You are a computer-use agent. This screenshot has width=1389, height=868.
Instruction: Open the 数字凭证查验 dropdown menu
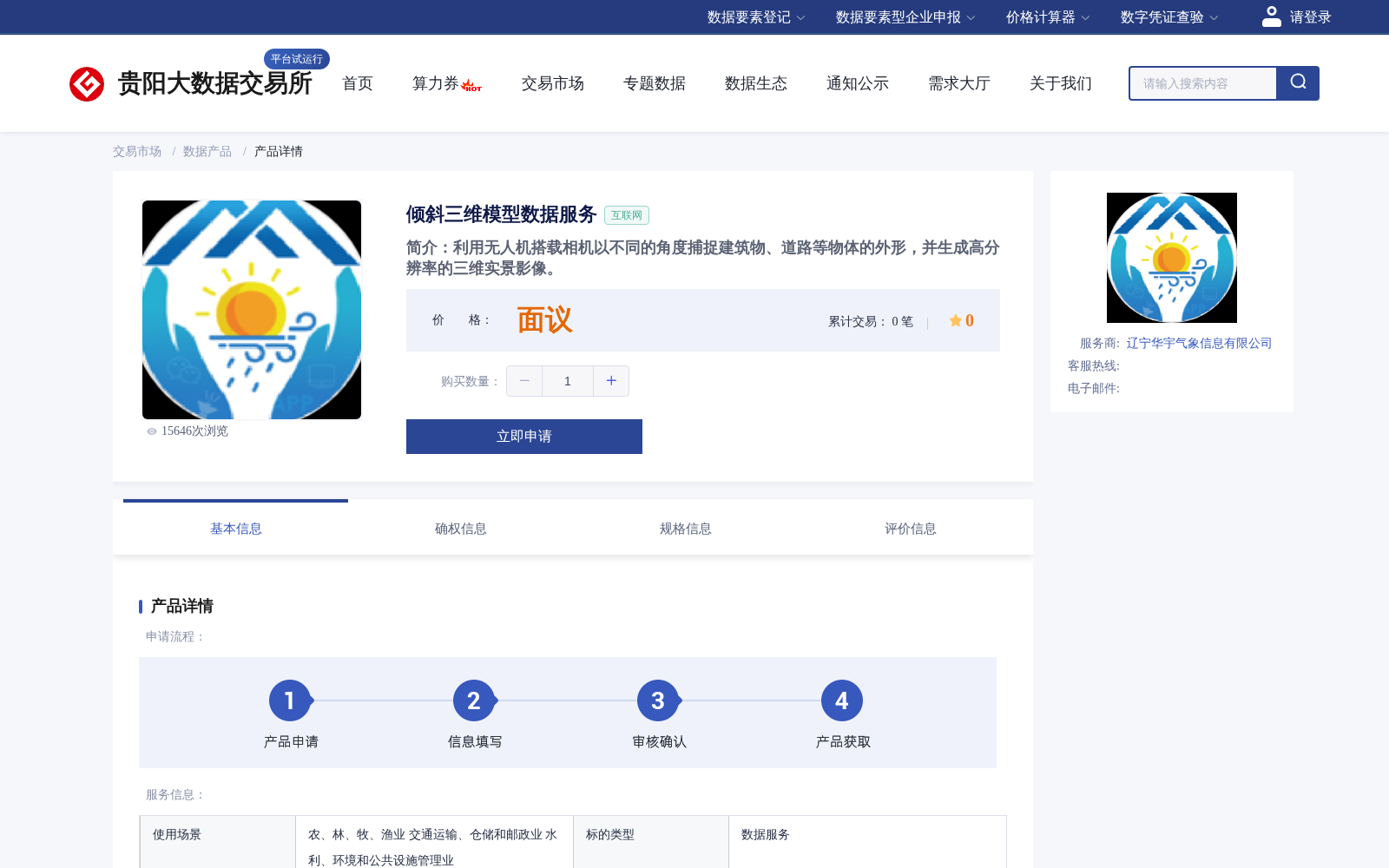(x=1169, y=17)
